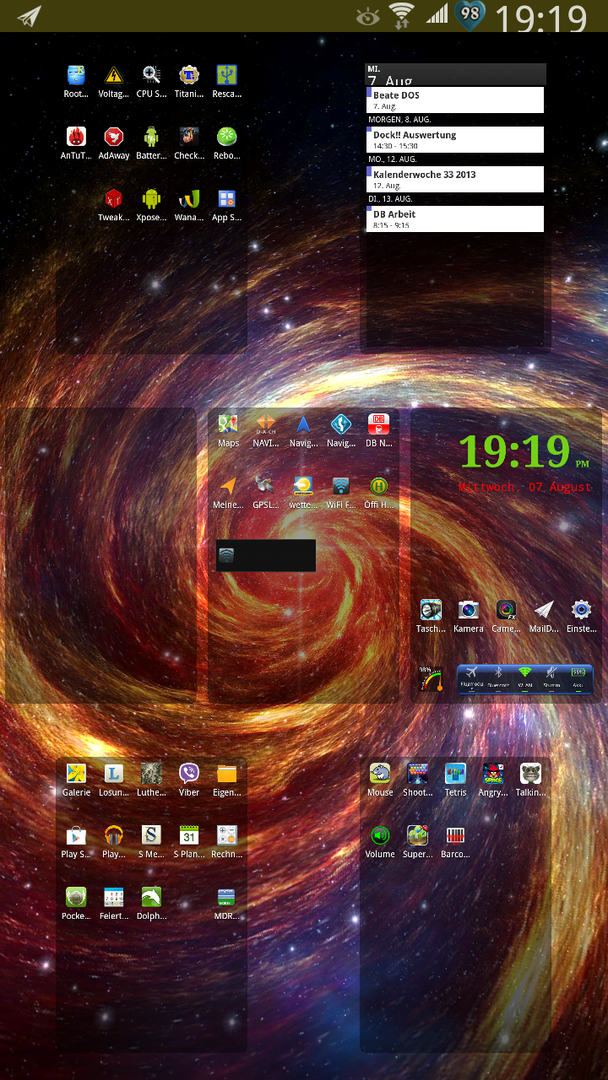Toggle Flugmodus airplane mode in widget
608x1080 pixels.
pyautogui.click(x=472, y=678)
